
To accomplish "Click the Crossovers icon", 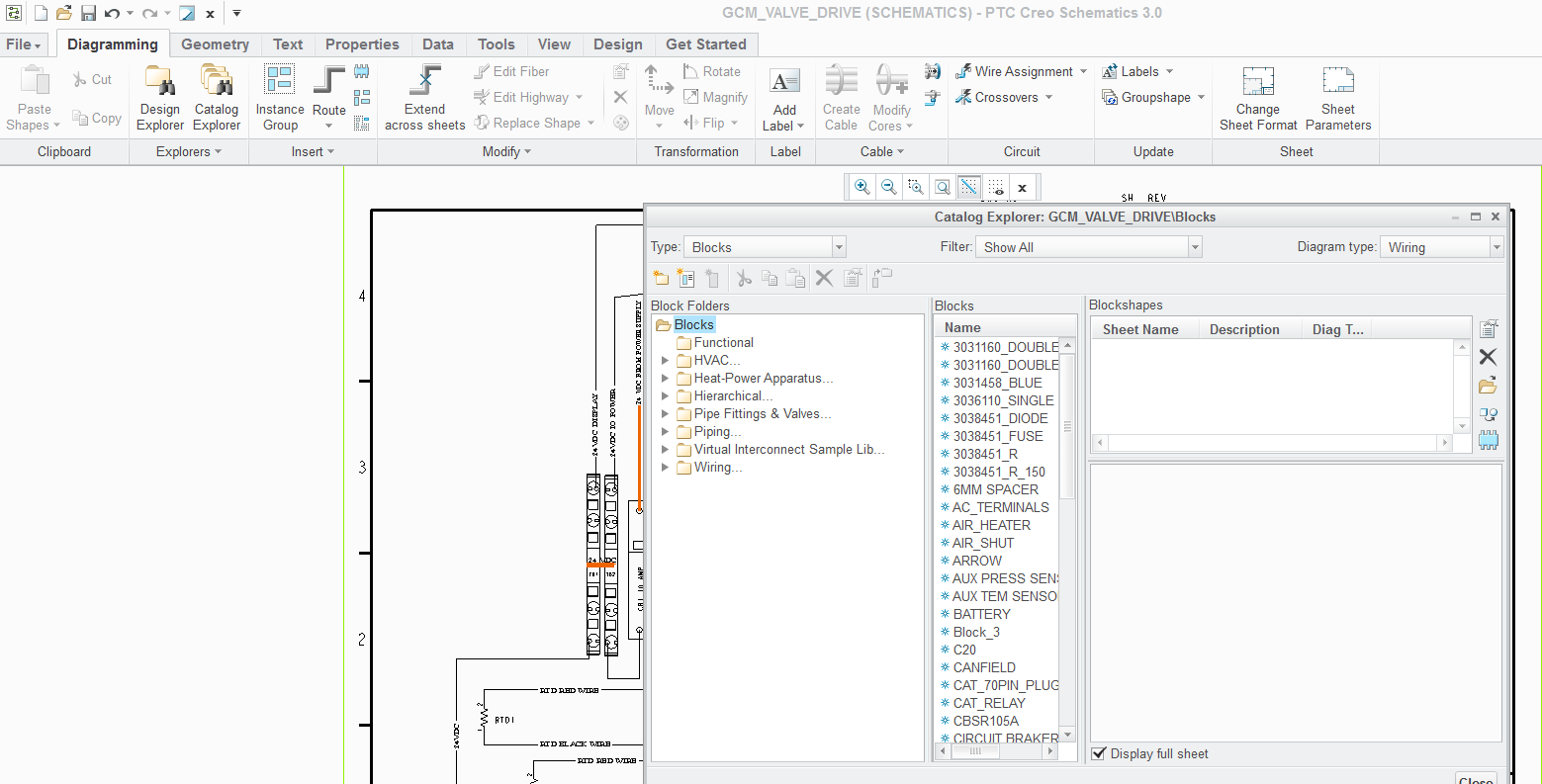I will [x=962, y=97].
